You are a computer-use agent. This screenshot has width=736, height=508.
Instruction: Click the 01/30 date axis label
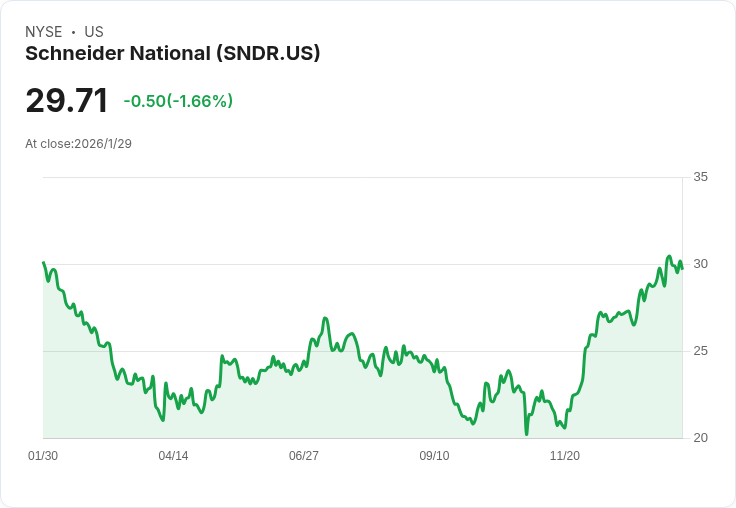(x=43, y=456)
